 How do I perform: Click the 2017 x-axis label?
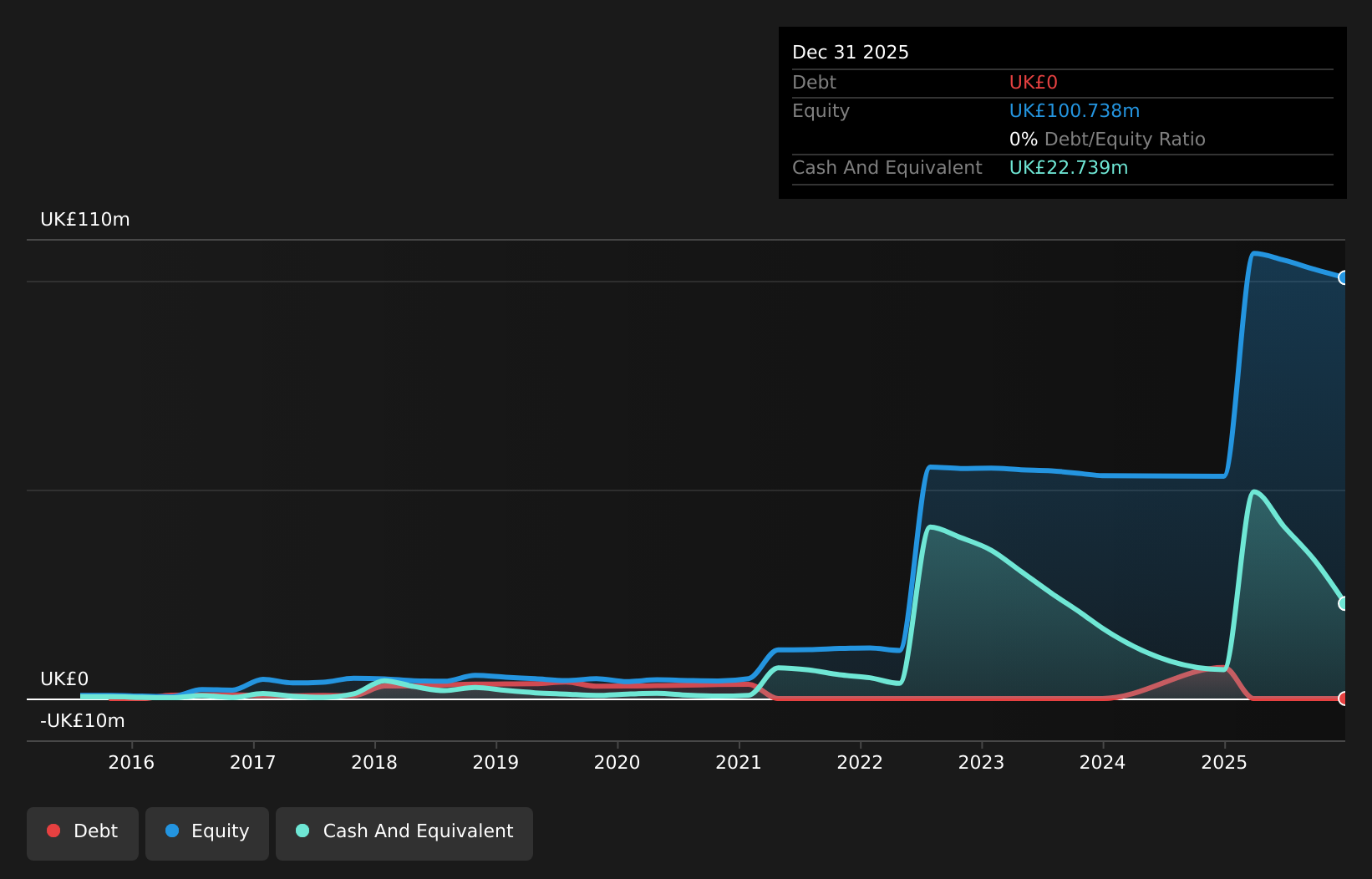(x=252, y=762)
